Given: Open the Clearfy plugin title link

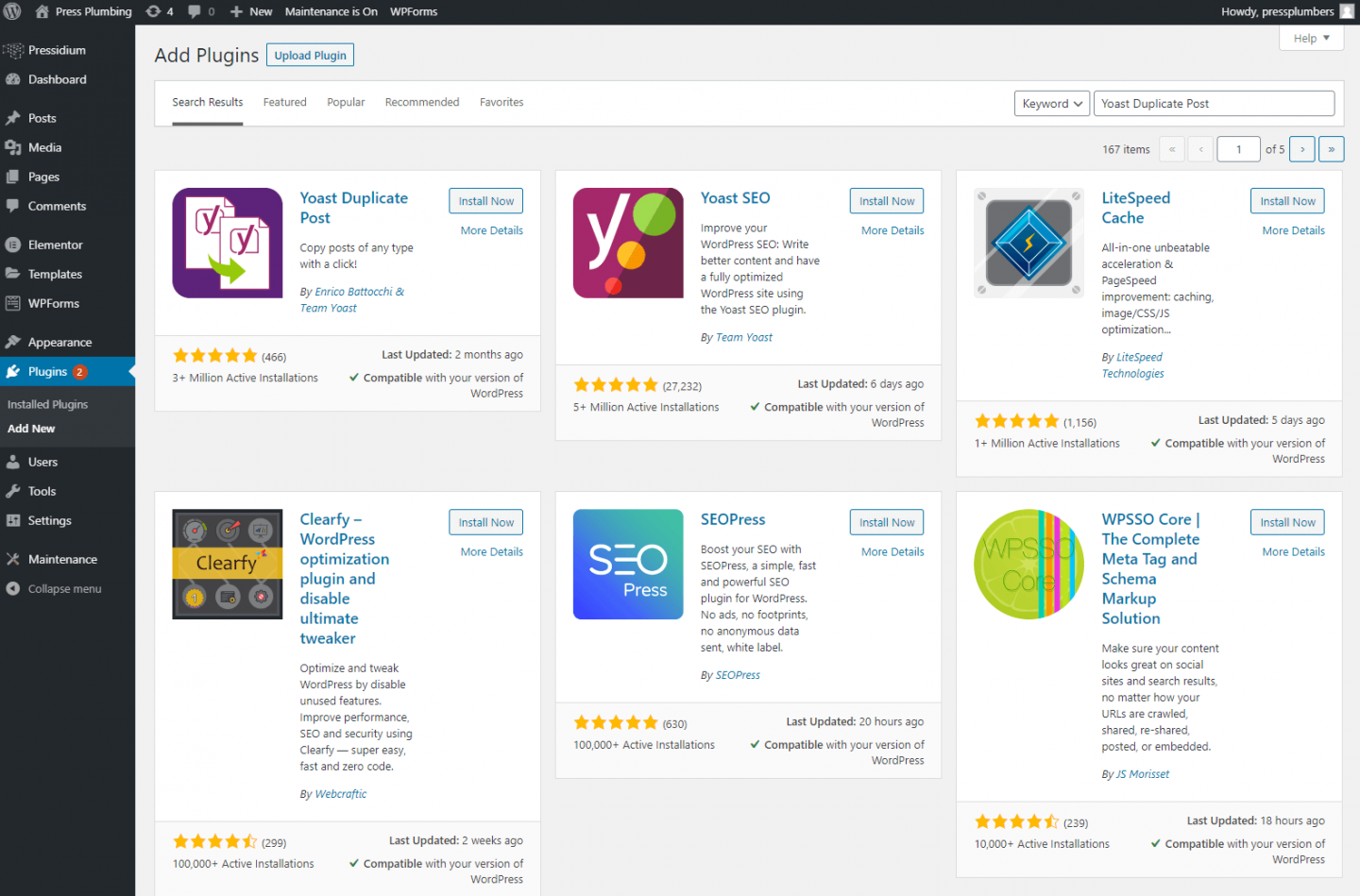Looking at the screenshot, I should tap(345, 579).
